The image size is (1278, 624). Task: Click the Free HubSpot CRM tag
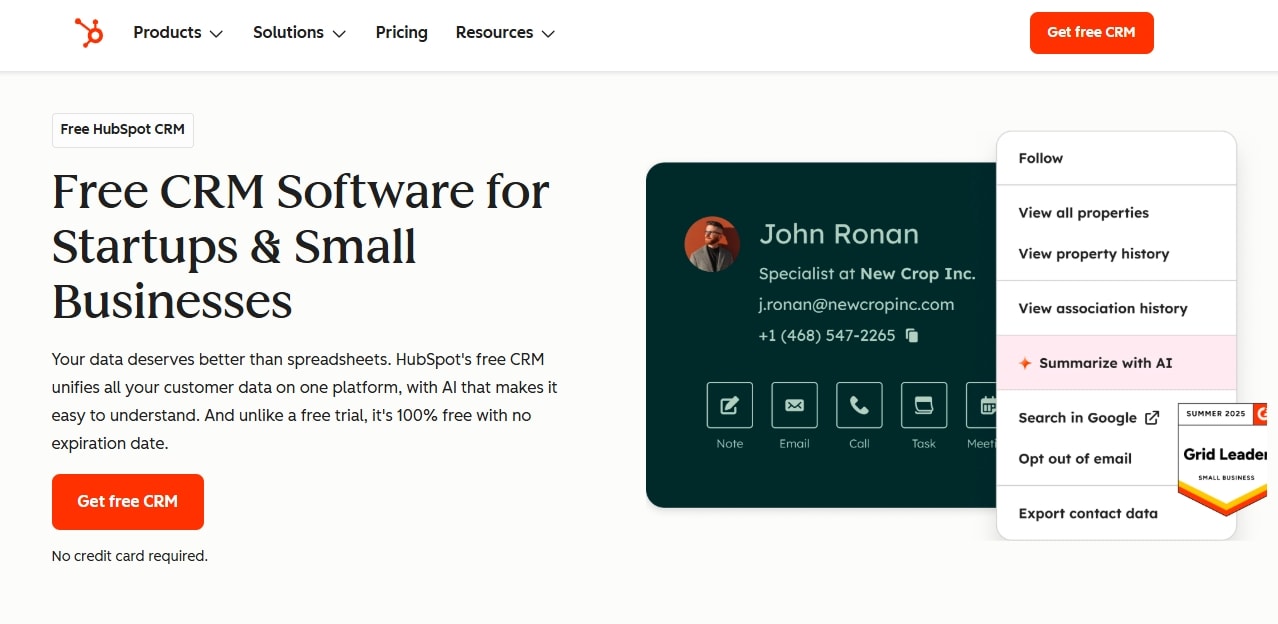pyautogui.click(x=123, y=130)
